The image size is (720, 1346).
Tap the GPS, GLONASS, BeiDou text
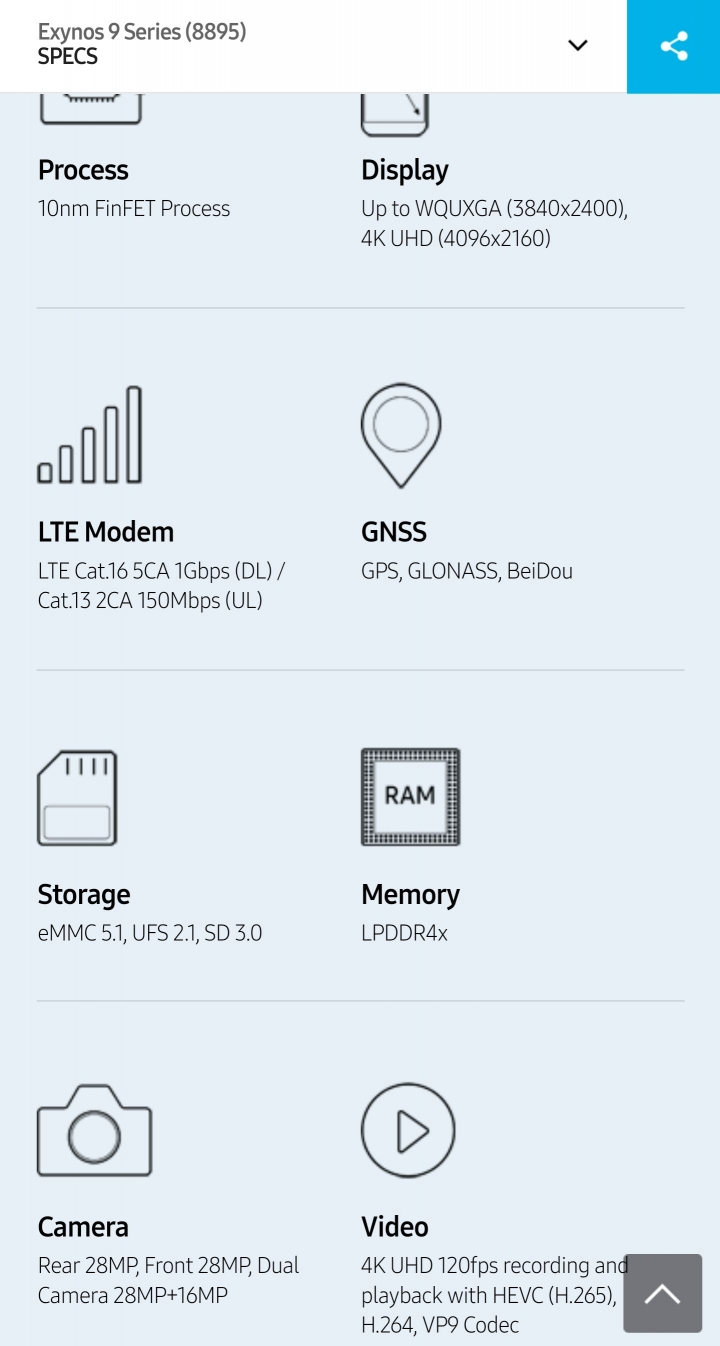coord(467,571)
